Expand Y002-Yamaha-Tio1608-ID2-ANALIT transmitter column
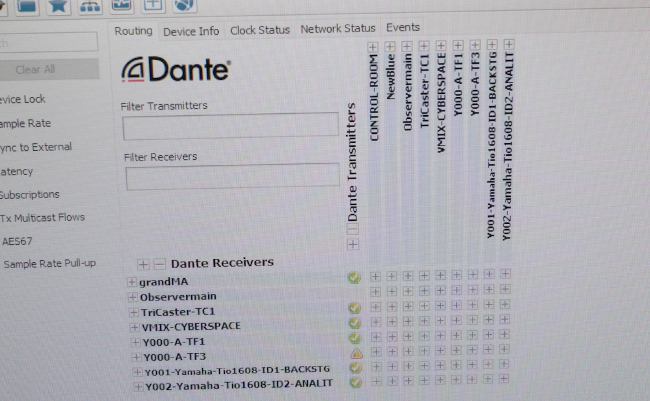This screenshot has height=401, width=650. tap(509, 44)
